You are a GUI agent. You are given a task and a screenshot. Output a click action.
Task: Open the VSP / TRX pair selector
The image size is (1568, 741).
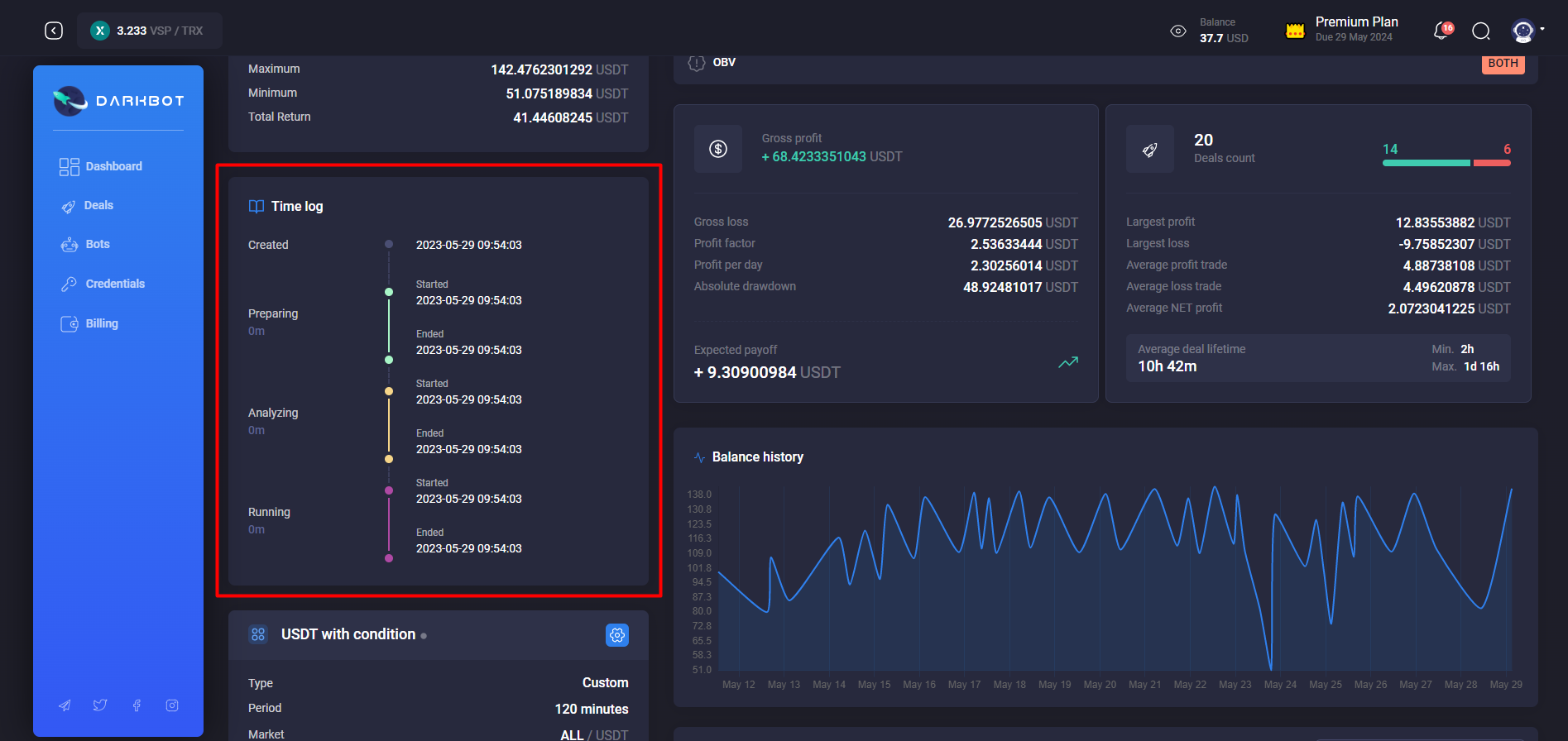point(150,31)
